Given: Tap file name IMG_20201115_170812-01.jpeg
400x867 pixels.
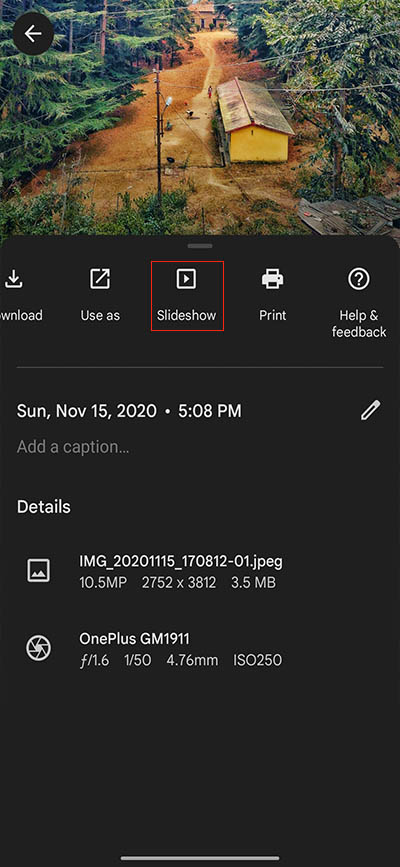Looking at the screenshot, I should click(181, 562).
